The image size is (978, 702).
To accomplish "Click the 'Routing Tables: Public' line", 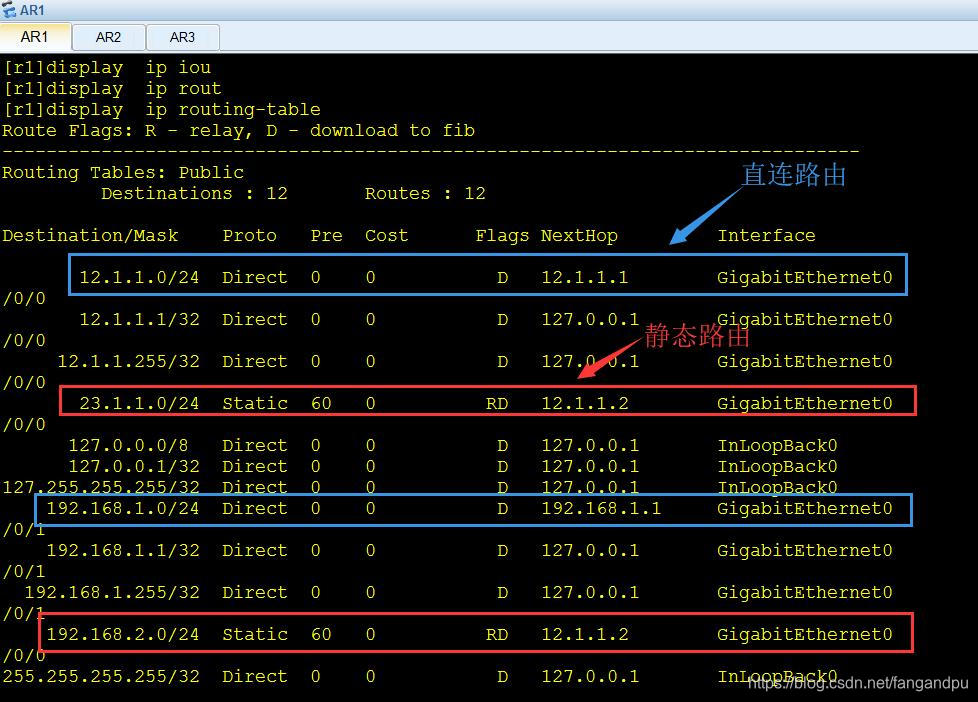I will pyautogui.click(x=123, y=172).
